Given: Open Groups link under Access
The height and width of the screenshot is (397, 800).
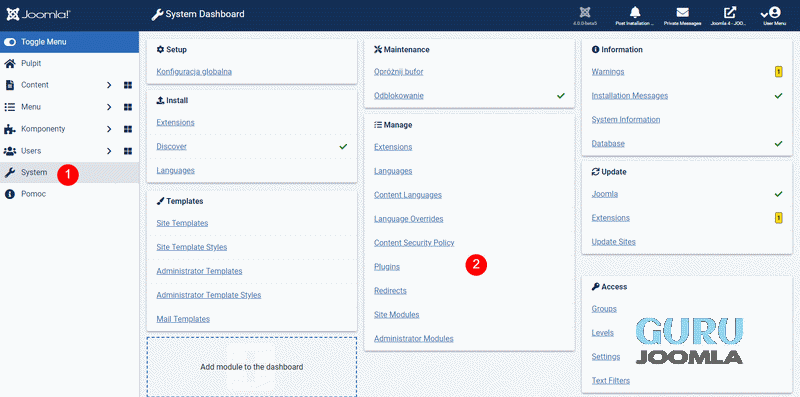Looking at the screenshot, I should tap(604, 309).
